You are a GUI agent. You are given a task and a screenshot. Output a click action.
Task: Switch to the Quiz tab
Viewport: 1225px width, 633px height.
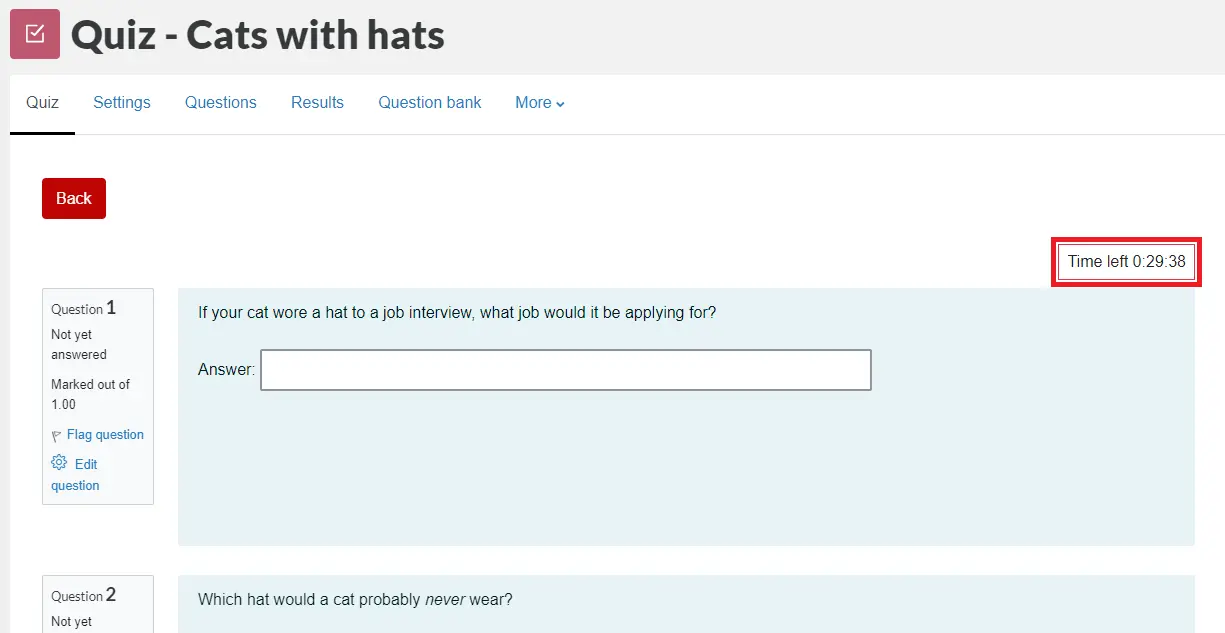[42, 103]
